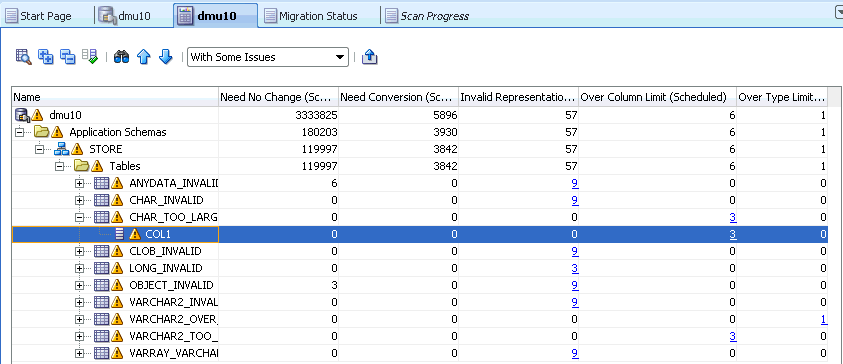Image resolution: width=843 pixels, height=364 pixels.
Task: Collapse the Application Schemas node
Action: (x=19, y=132)
